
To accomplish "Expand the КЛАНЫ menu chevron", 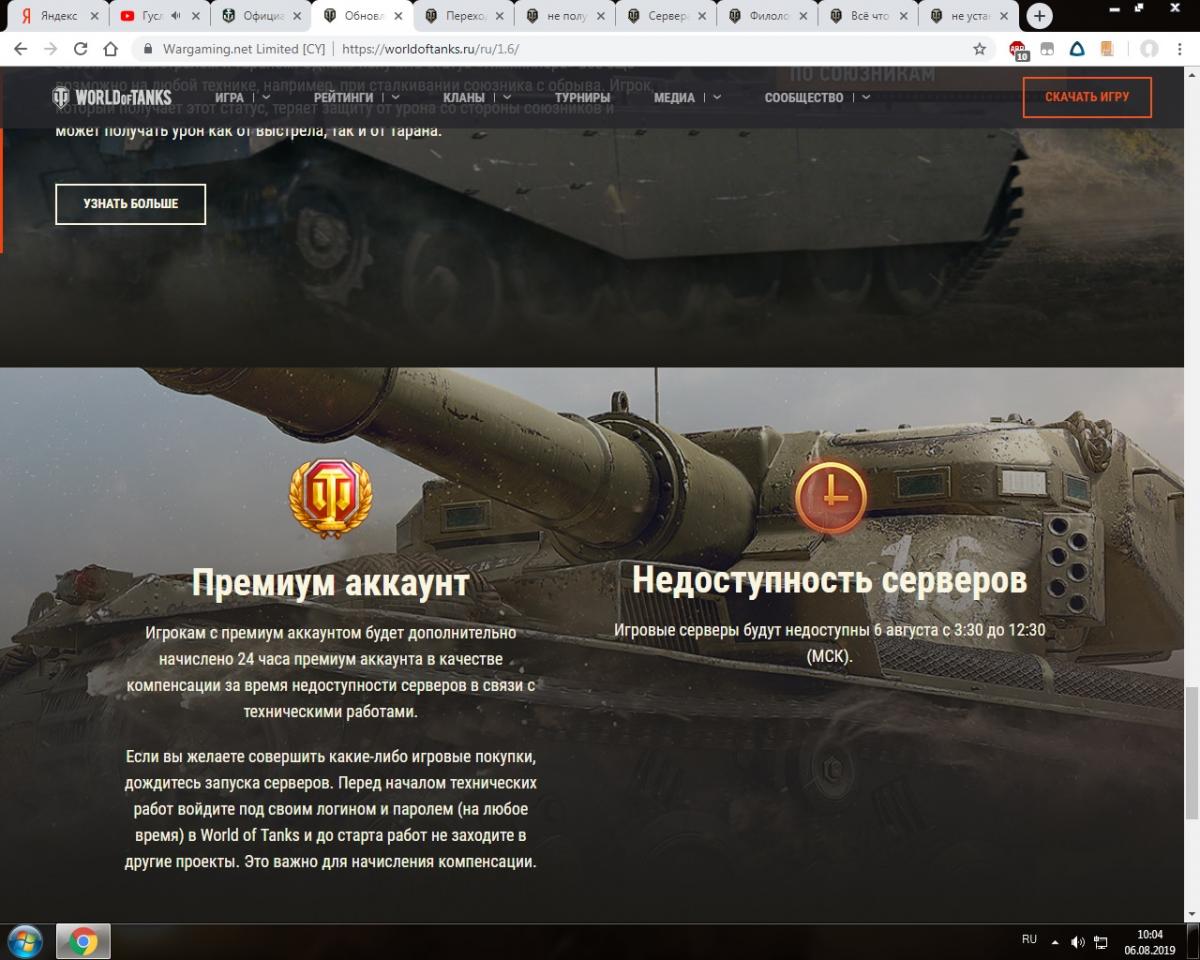I will point(507,98).
